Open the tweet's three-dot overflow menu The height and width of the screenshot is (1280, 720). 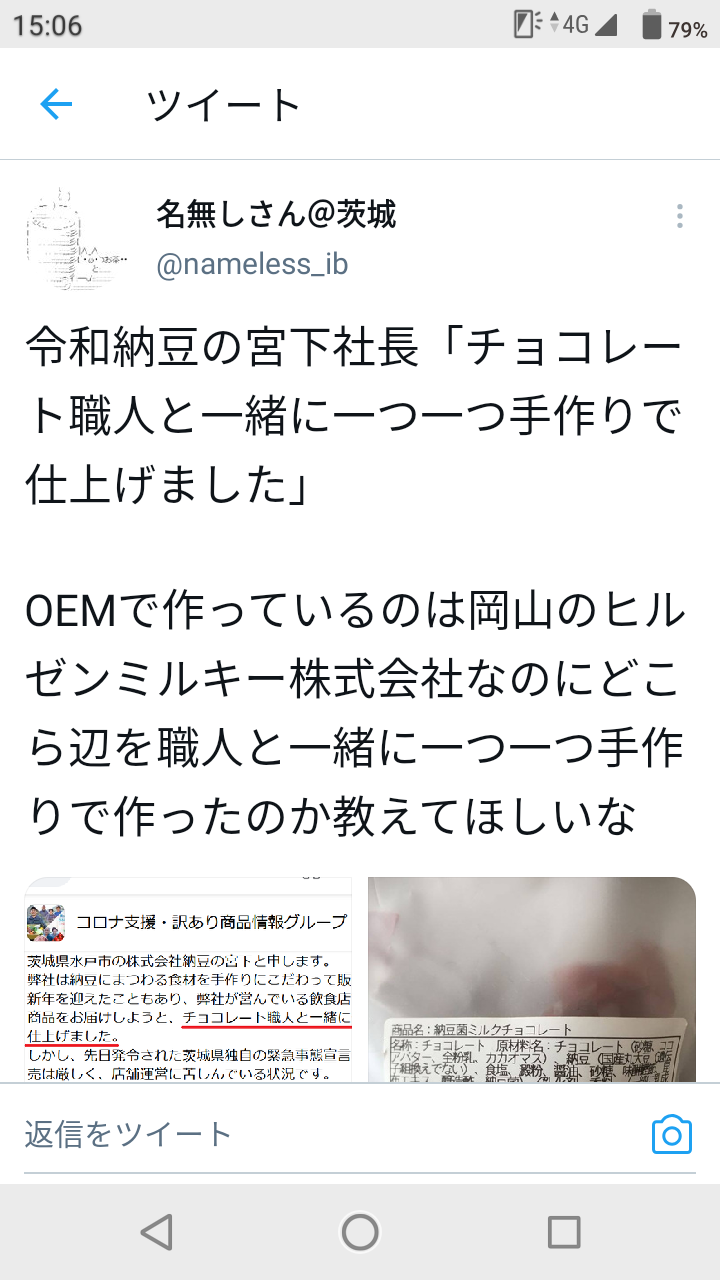680,216
